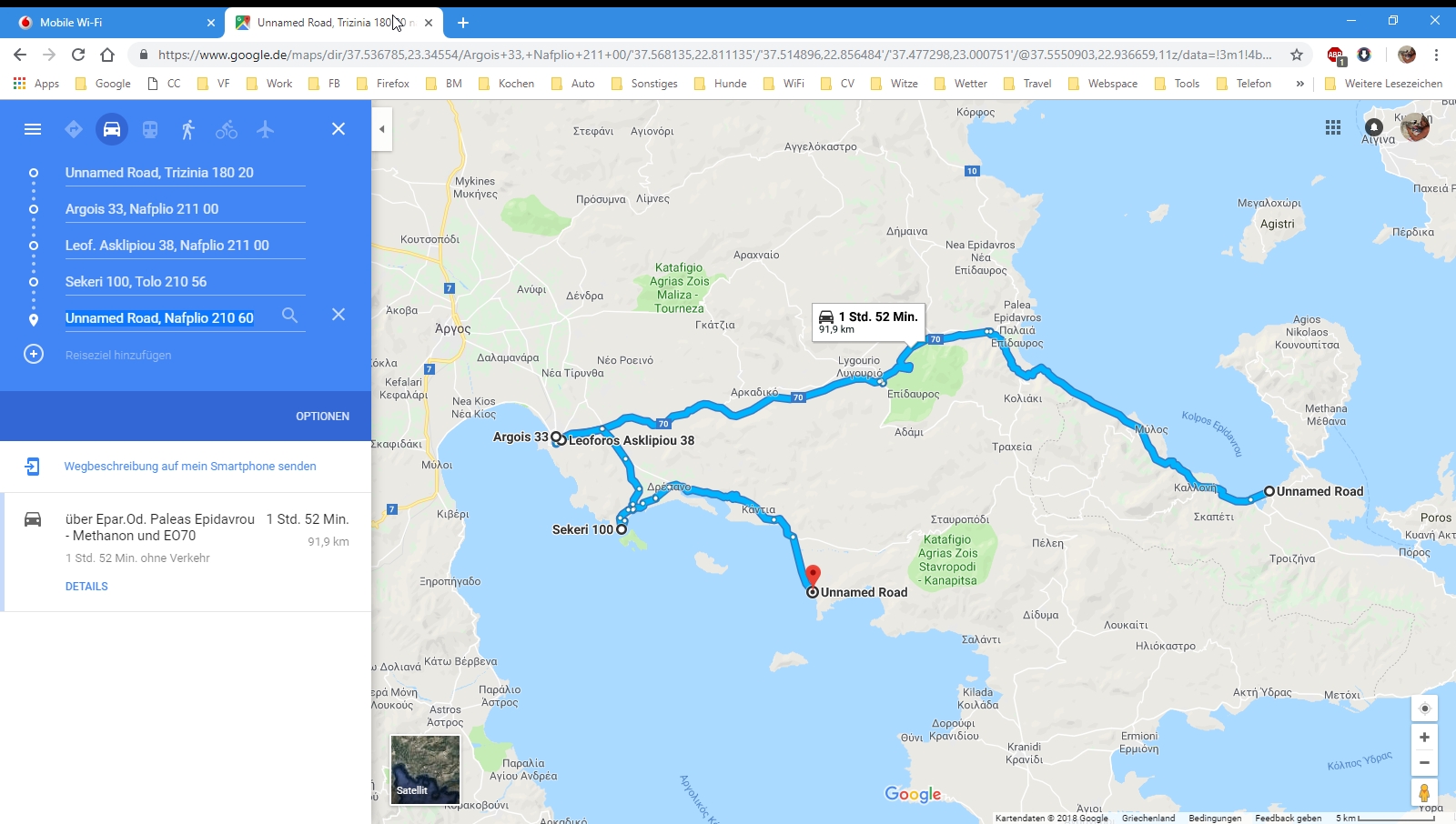Viewport: 1456px width, 824px height.
Task: Click the Feedback geben link
Action: coord(1289,818)
